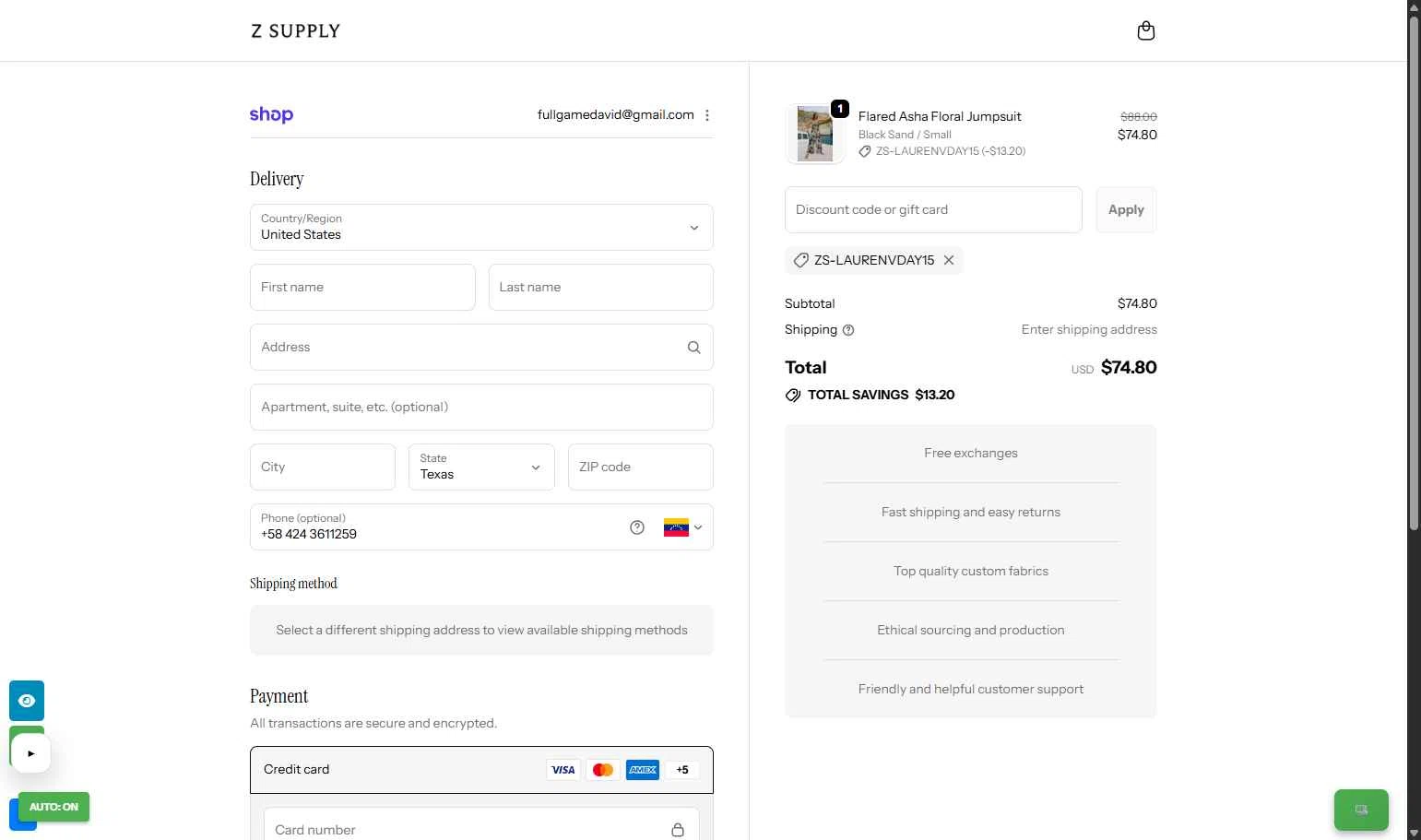Click Friendly and helpful customer support text
Image resolution: width=1421 pixels, height=840 pixels.
[x=971, y=689]
